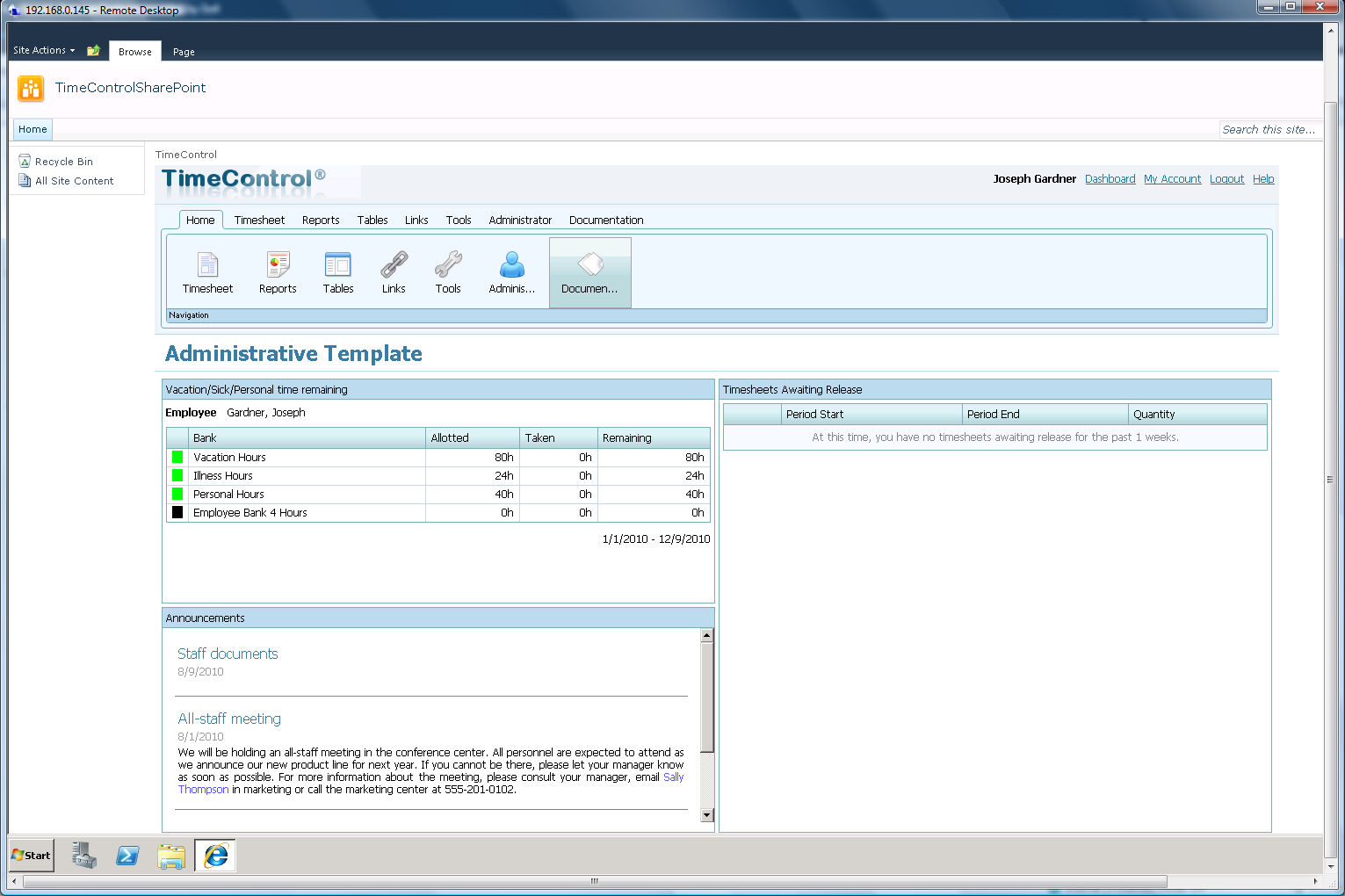Click the TimeControlSharePoint site title
The width and height of the screenshot is (1345, 896).
[x=130, y=88]
